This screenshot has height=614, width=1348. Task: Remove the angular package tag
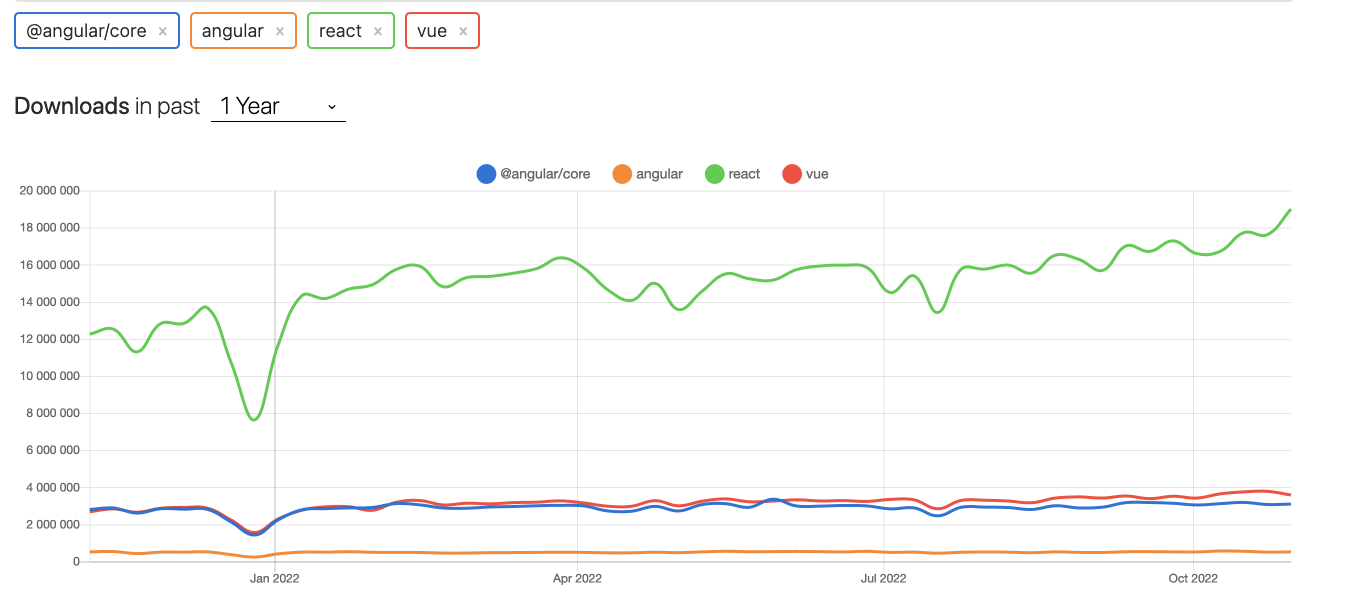click(x=279, y=31)
